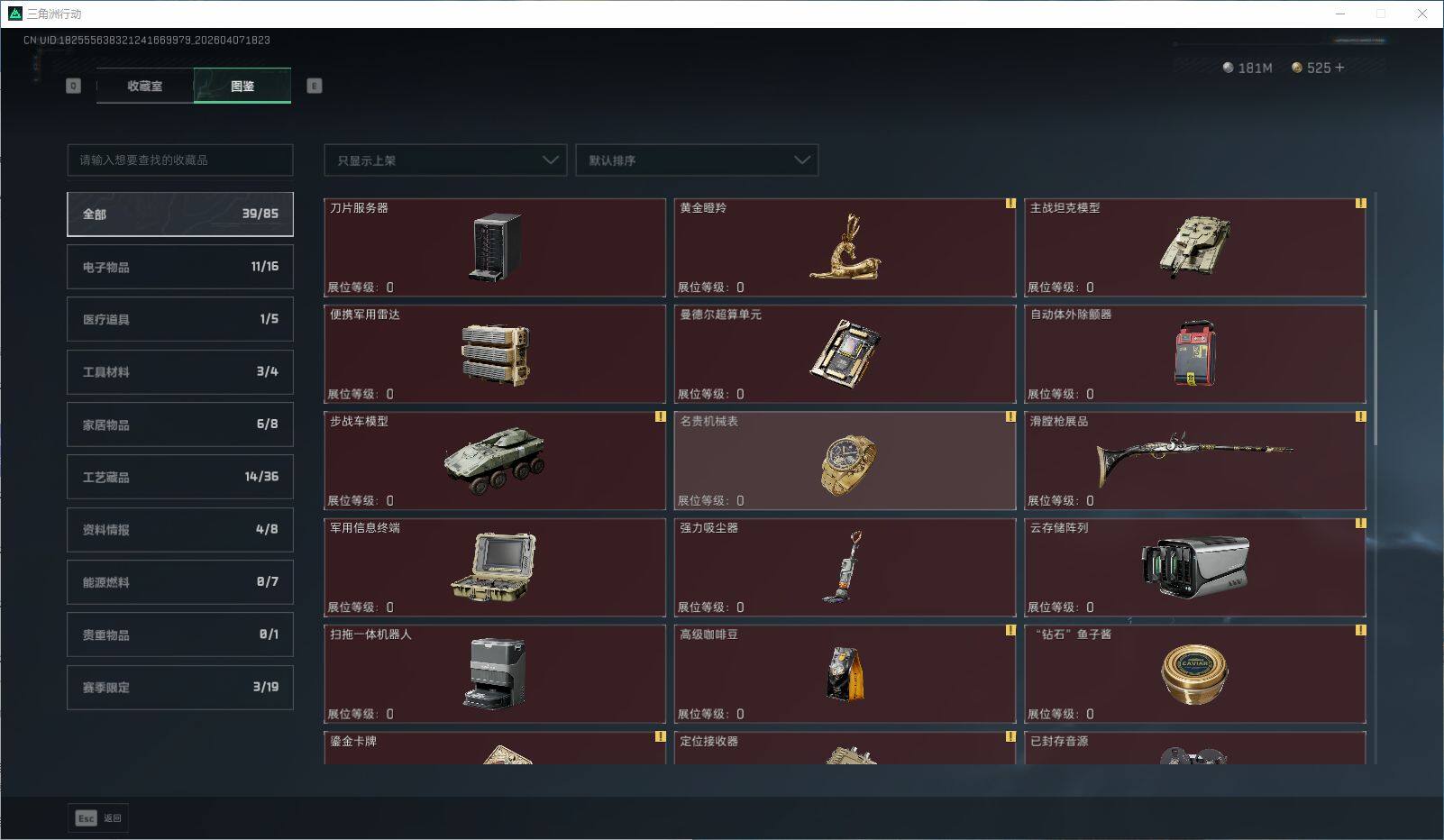Screen dimensions: 1444x840
Task: Switch to the 收藏室 tab
Action: coord(144,86)
